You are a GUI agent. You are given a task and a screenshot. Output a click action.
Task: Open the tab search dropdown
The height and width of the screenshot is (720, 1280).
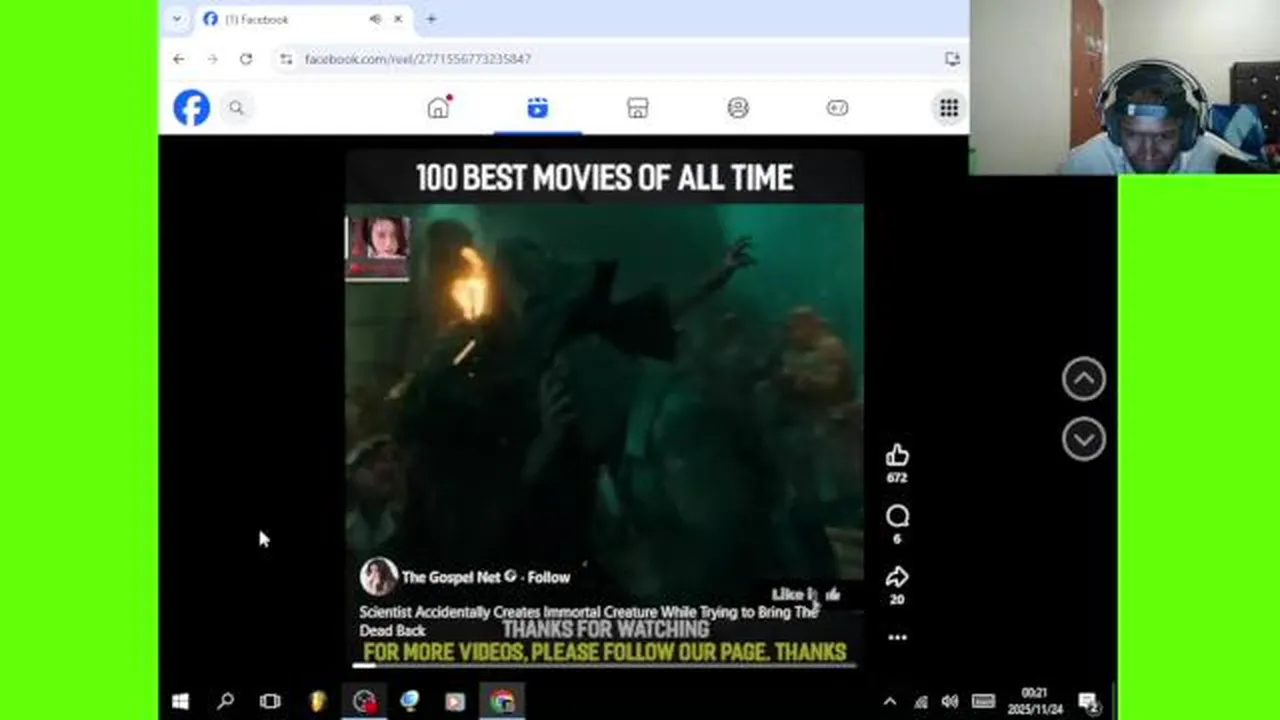(x=177, y=18)
